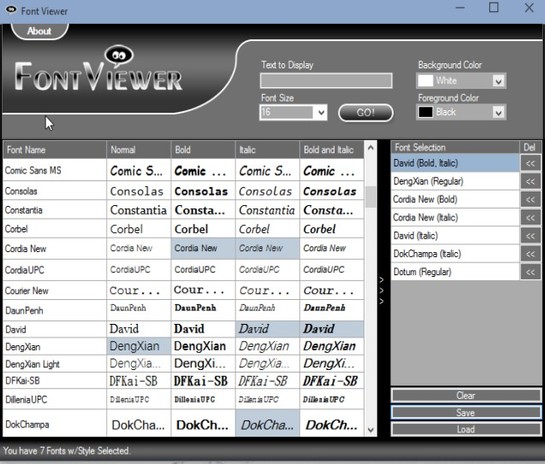
Task: Select Courier New Bold sample cell
Action: click(x=203, y=291)
